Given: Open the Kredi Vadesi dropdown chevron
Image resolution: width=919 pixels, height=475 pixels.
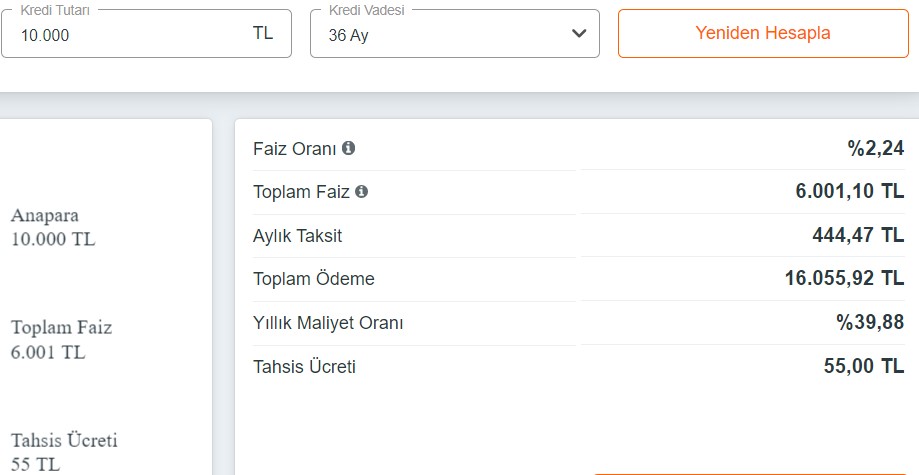Looking at the screenshot, I should coord(579,33).
